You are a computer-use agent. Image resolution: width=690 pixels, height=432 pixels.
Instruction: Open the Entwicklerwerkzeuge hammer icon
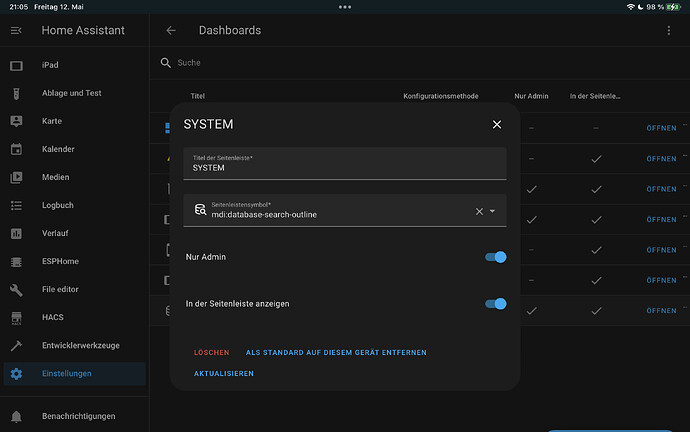[x=16, y=346]
